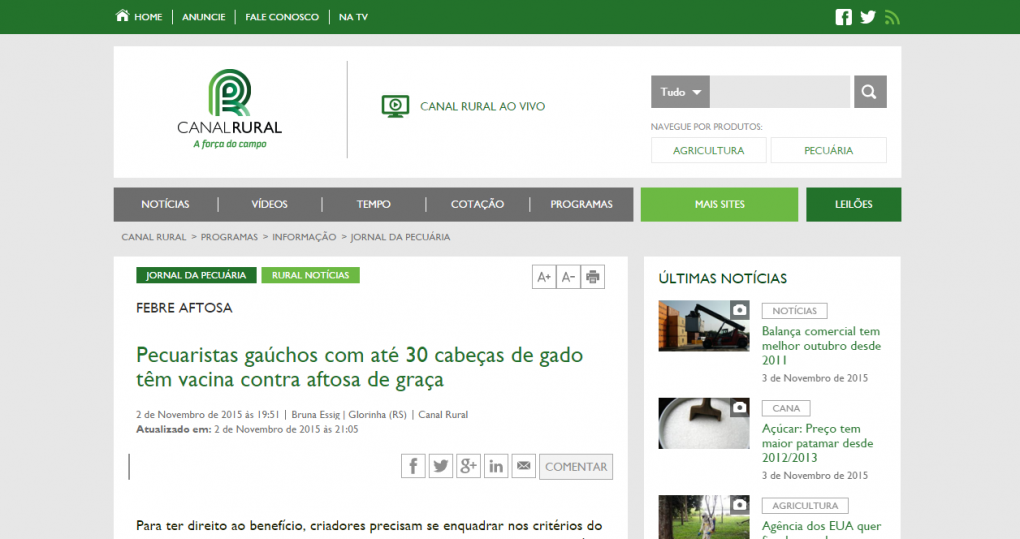Click the magnifier search button
This screenshot has width=1020, height=539.
(x=869, y=92)
